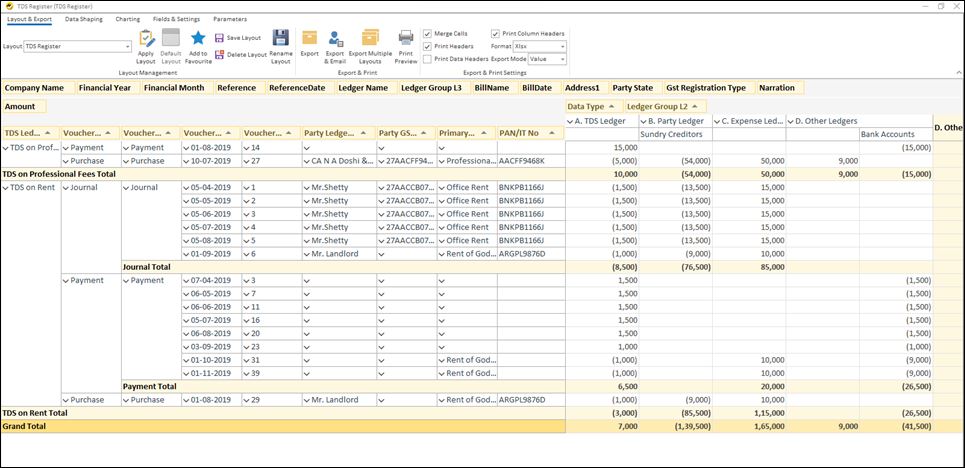Click the Gst Registration Type field header

tap(710, 88)
